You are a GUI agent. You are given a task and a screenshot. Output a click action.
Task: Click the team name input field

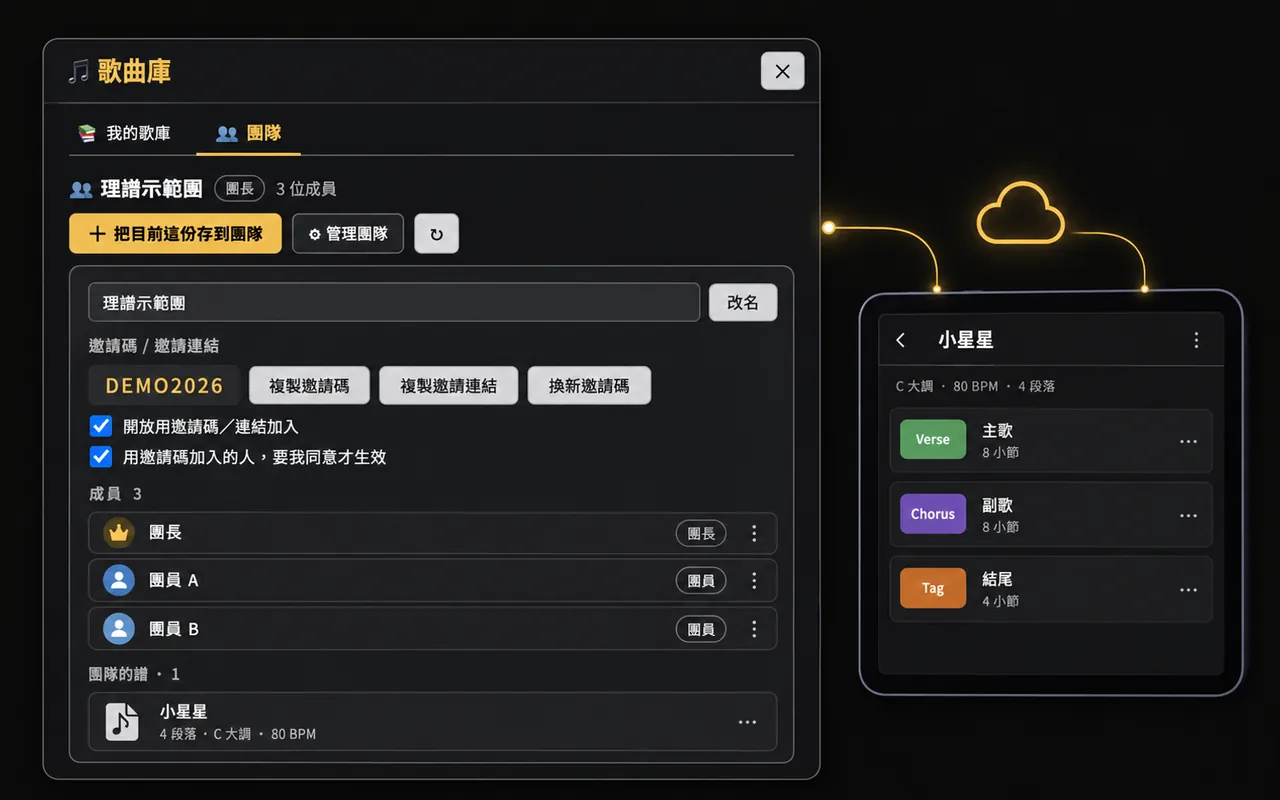tap(394, 303)
